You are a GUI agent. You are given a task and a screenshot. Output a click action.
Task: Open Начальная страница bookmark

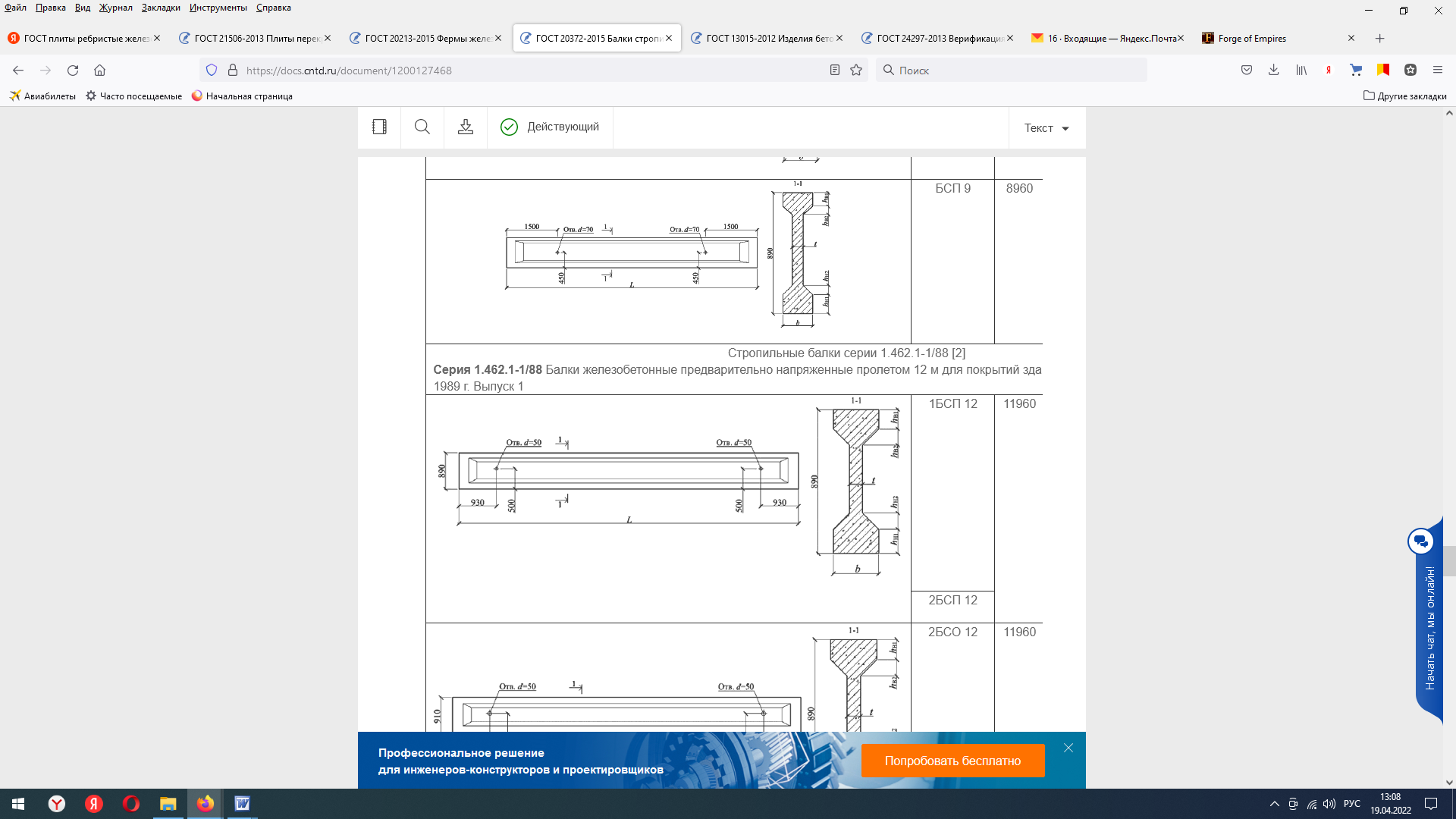click(242, 96)
